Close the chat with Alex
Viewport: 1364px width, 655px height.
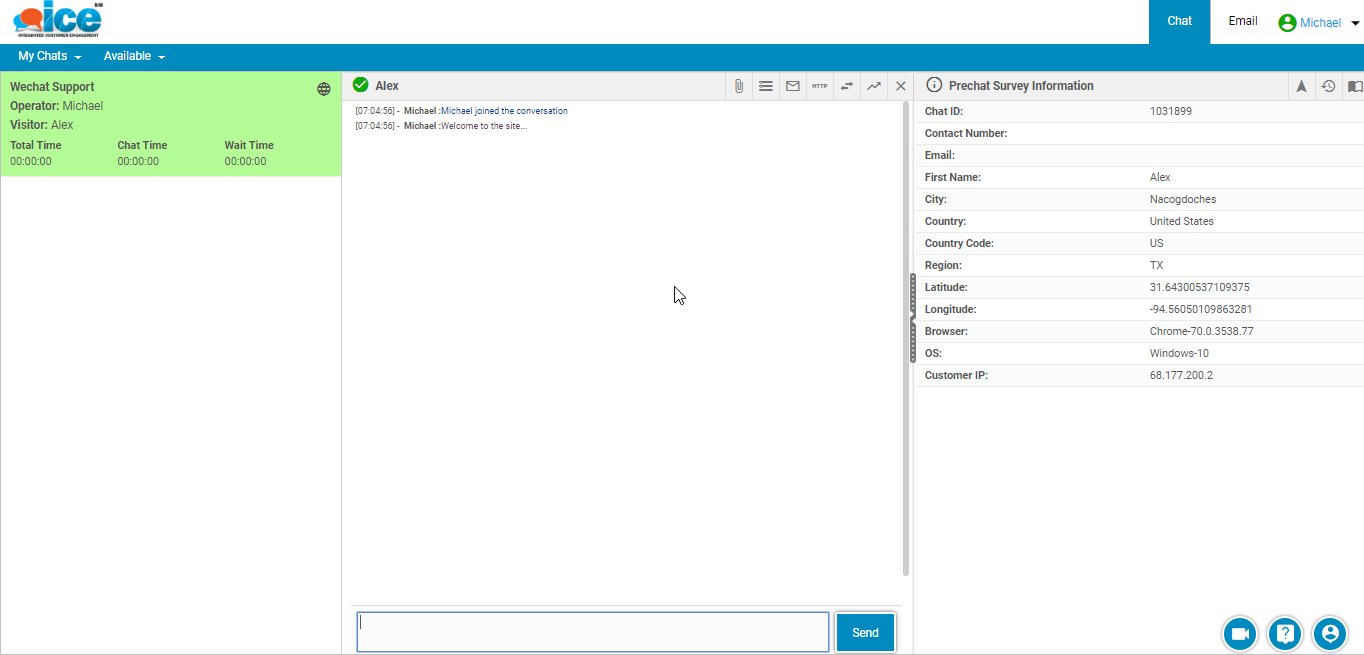pyautogui.click(x=900, y=86)
